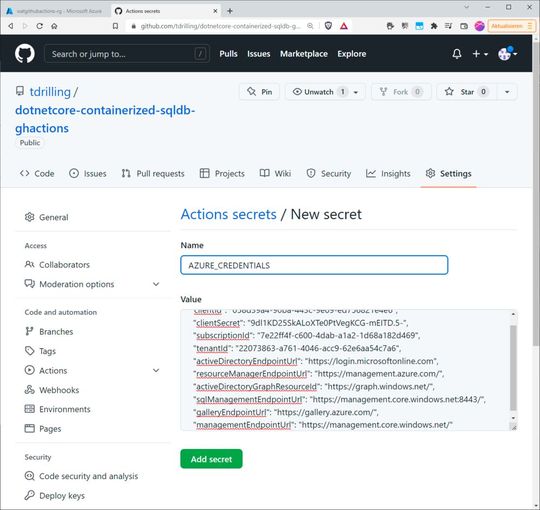Viewport: 540px width, 510px height.
Task: Click the Search or jump to field
Action: click(127, 54)
